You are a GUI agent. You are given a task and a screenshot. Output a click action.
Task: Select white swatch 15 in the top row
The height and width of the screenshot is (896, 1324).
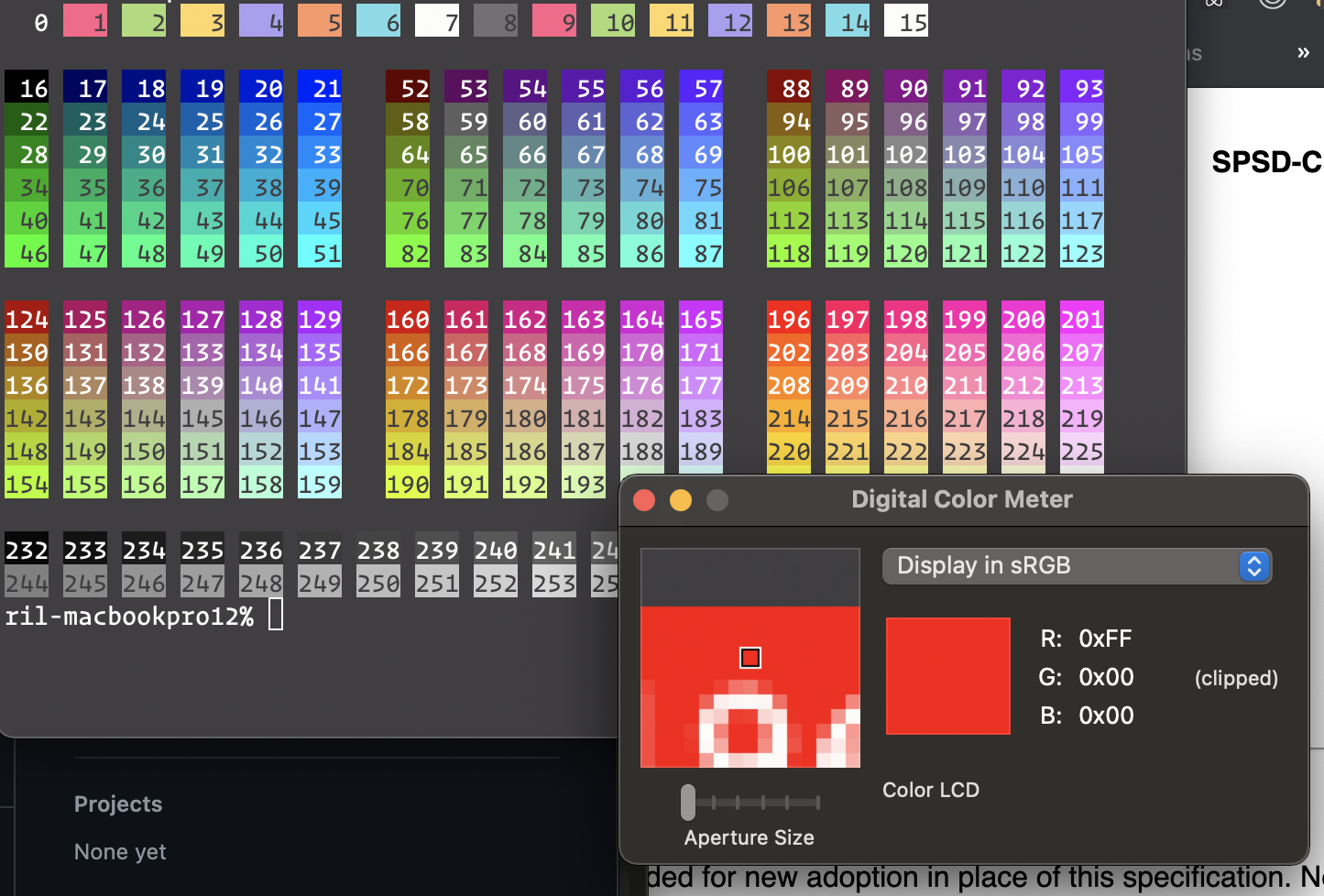(x=906, y=20)
